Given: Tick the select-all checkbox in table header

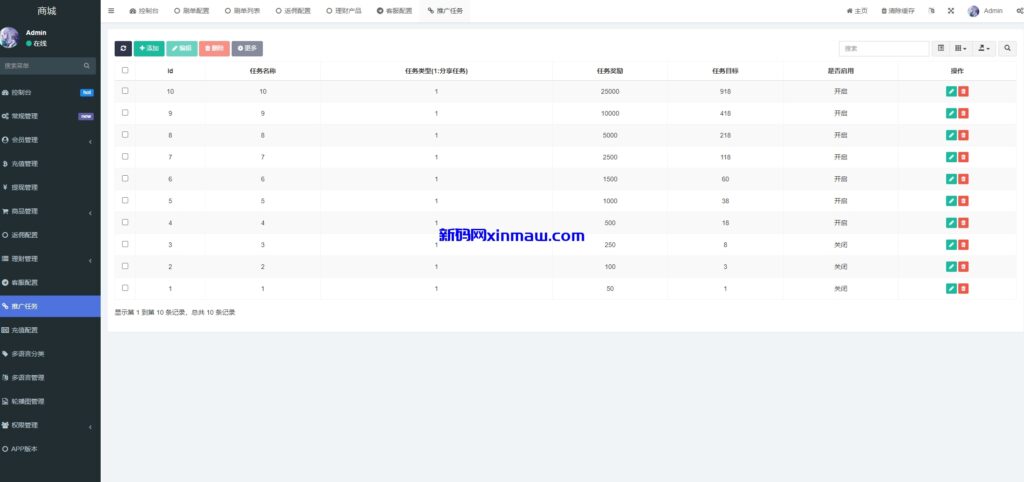Looking at the screenshot, I should point(125,71).
